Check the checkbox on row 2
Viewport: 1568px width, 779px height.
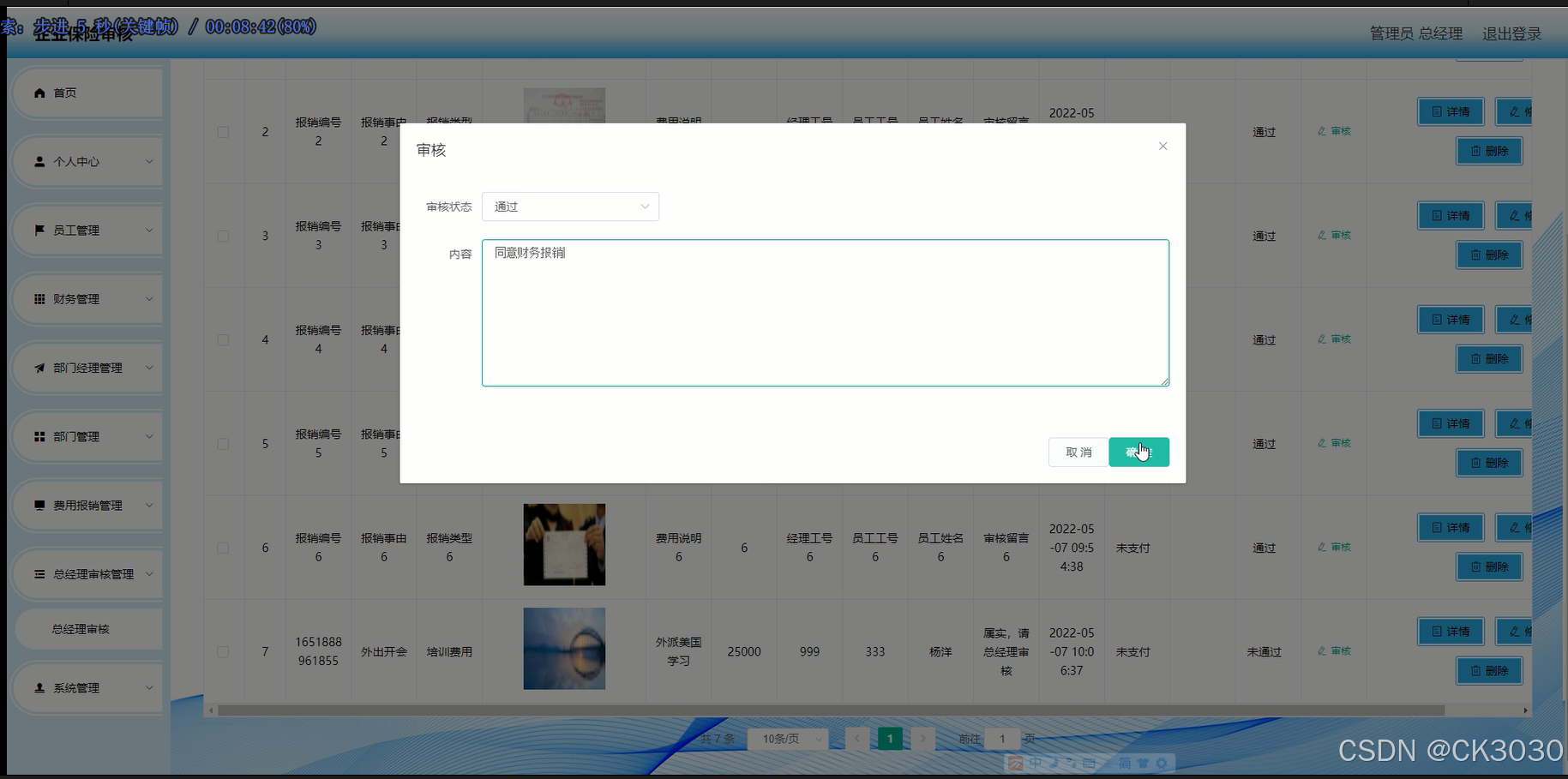tap(222, 132)
